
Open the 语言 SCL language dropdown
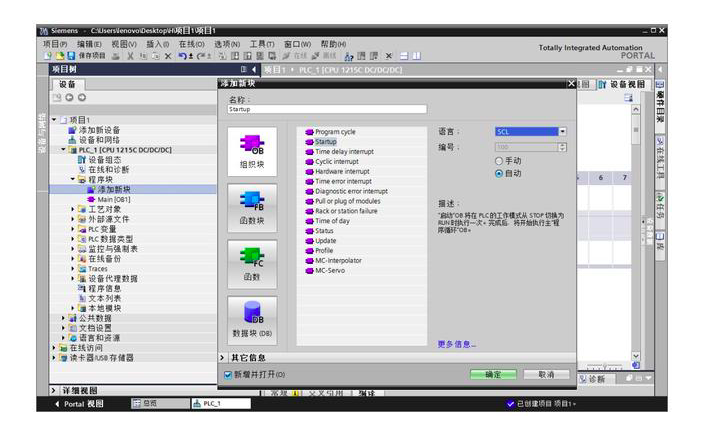click(x=562, y=131)
